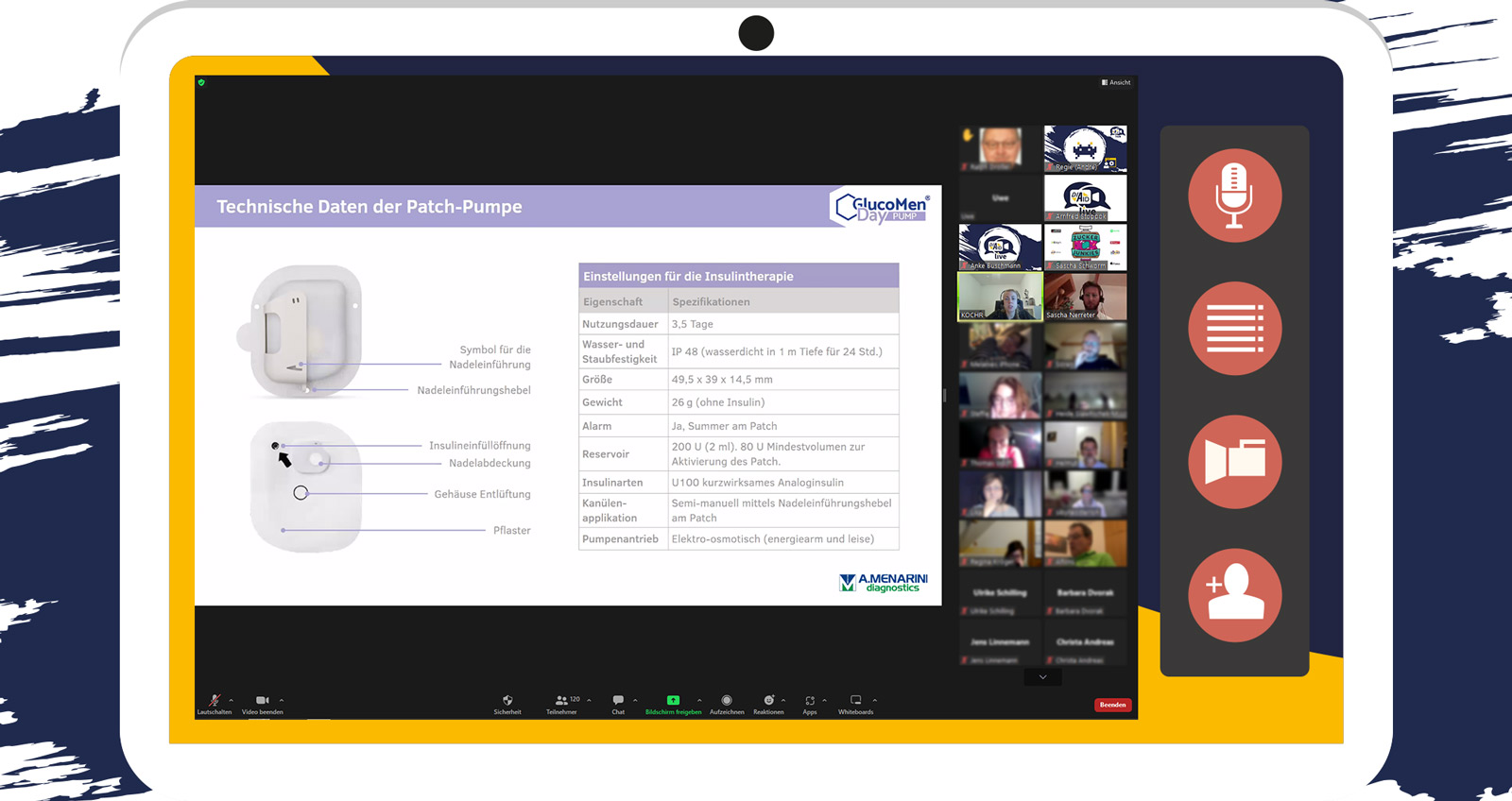The height and width of the screenshot is (801, 1512).
Task: Expand audio options arrow beside Lautschalten
Action: (x=232, y=700)
